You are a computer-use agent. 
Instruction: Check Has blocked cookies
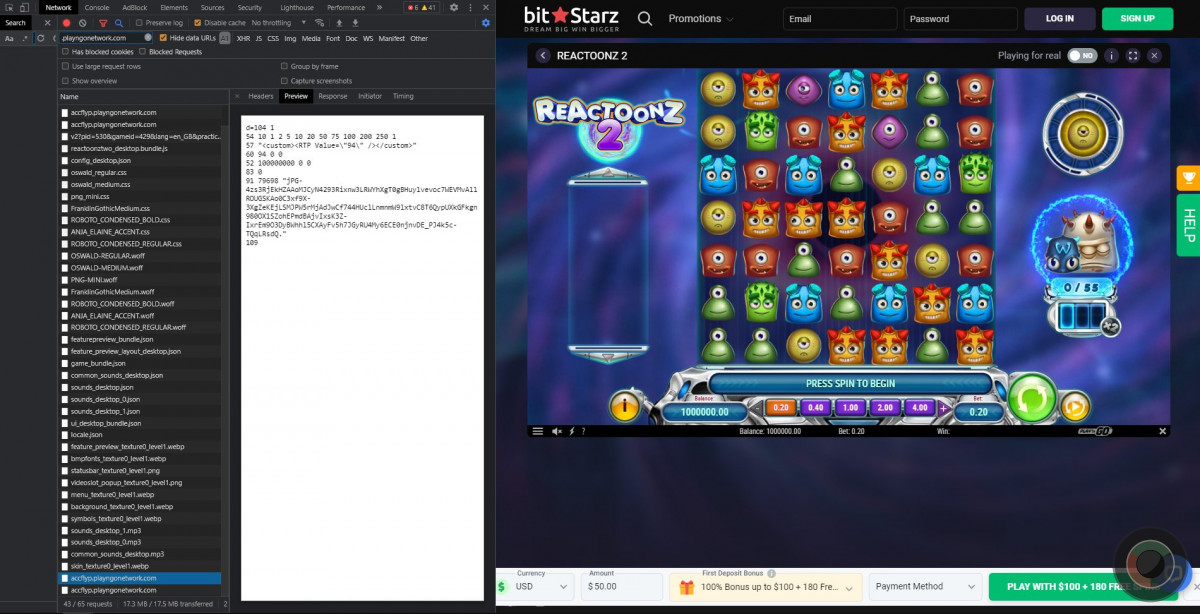click(x=66, y=51)
